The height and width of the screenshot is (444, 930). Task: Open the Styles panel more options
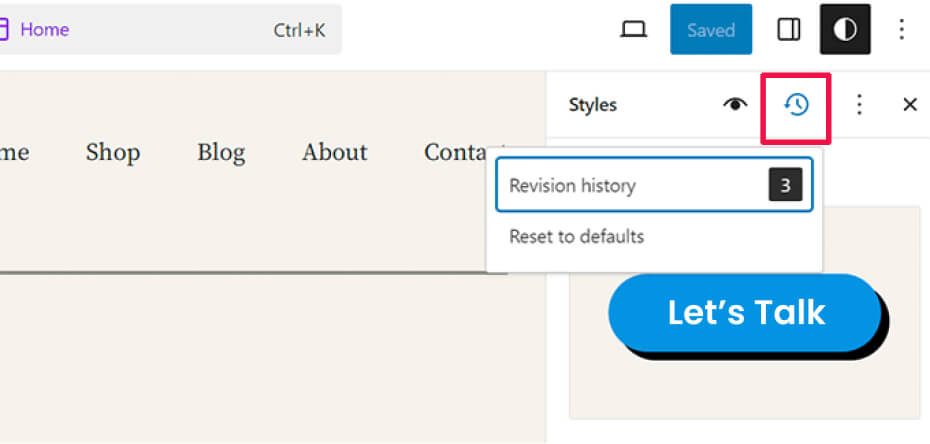point(859,105)
